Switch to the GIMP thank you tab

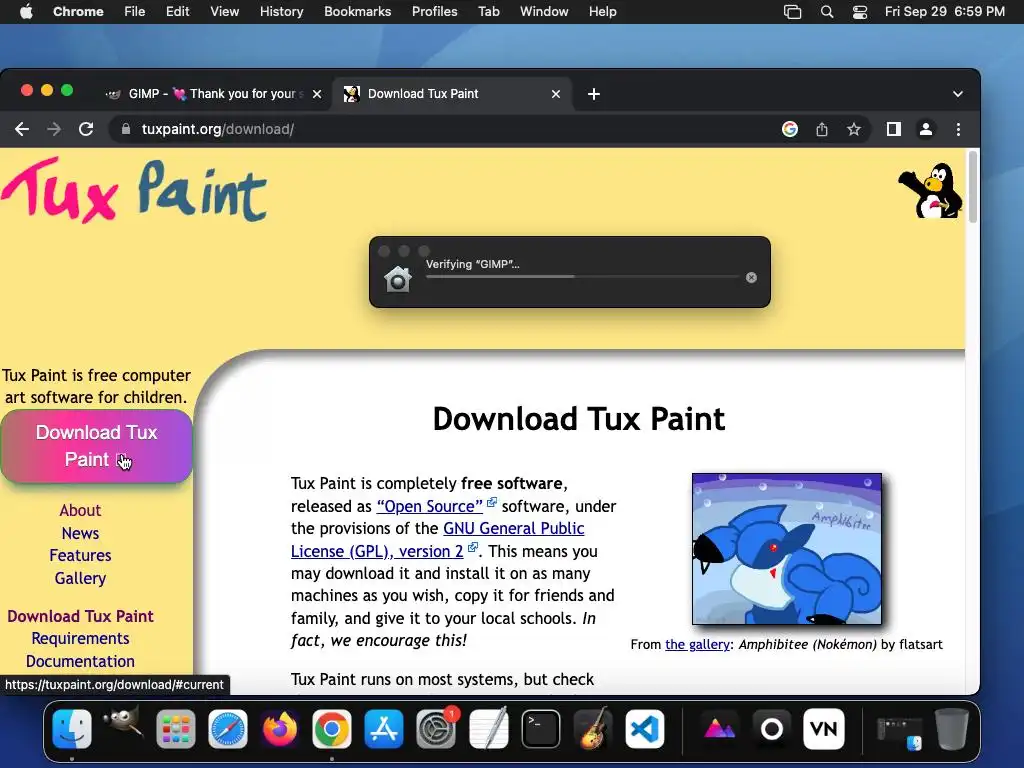tap(214, 94)
